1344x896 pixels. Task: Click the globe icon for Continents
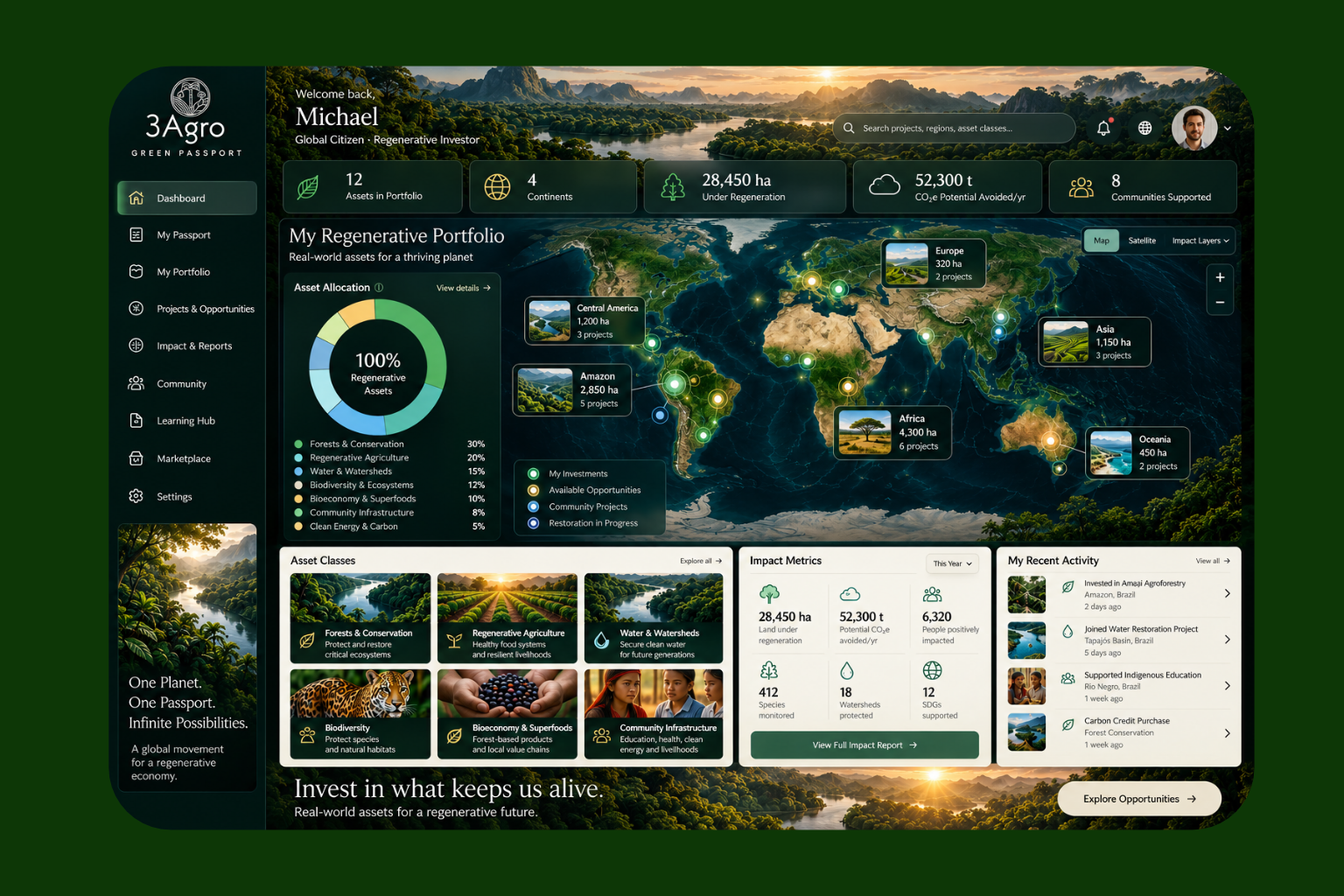[x=497, y=187]
